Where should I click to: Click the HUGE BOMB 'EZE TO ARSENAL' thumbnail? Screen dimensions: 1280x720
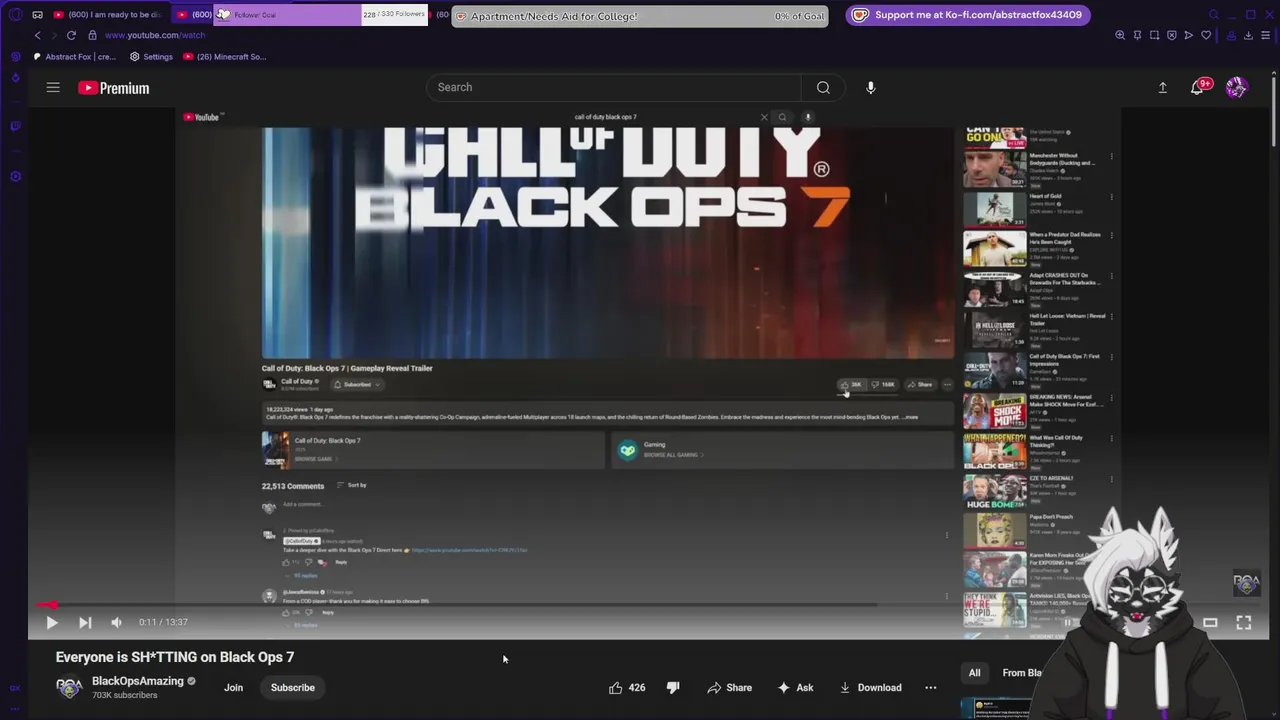[994, 492]
